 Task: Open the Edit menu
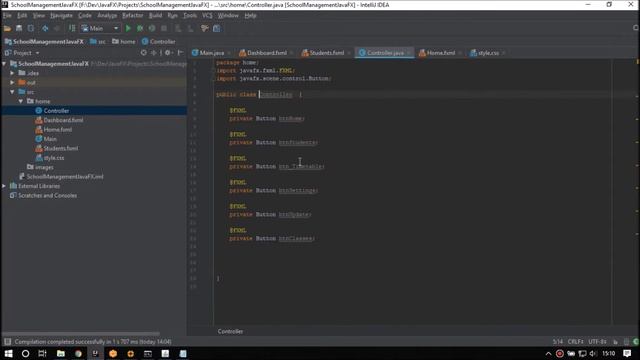point(22,16)
